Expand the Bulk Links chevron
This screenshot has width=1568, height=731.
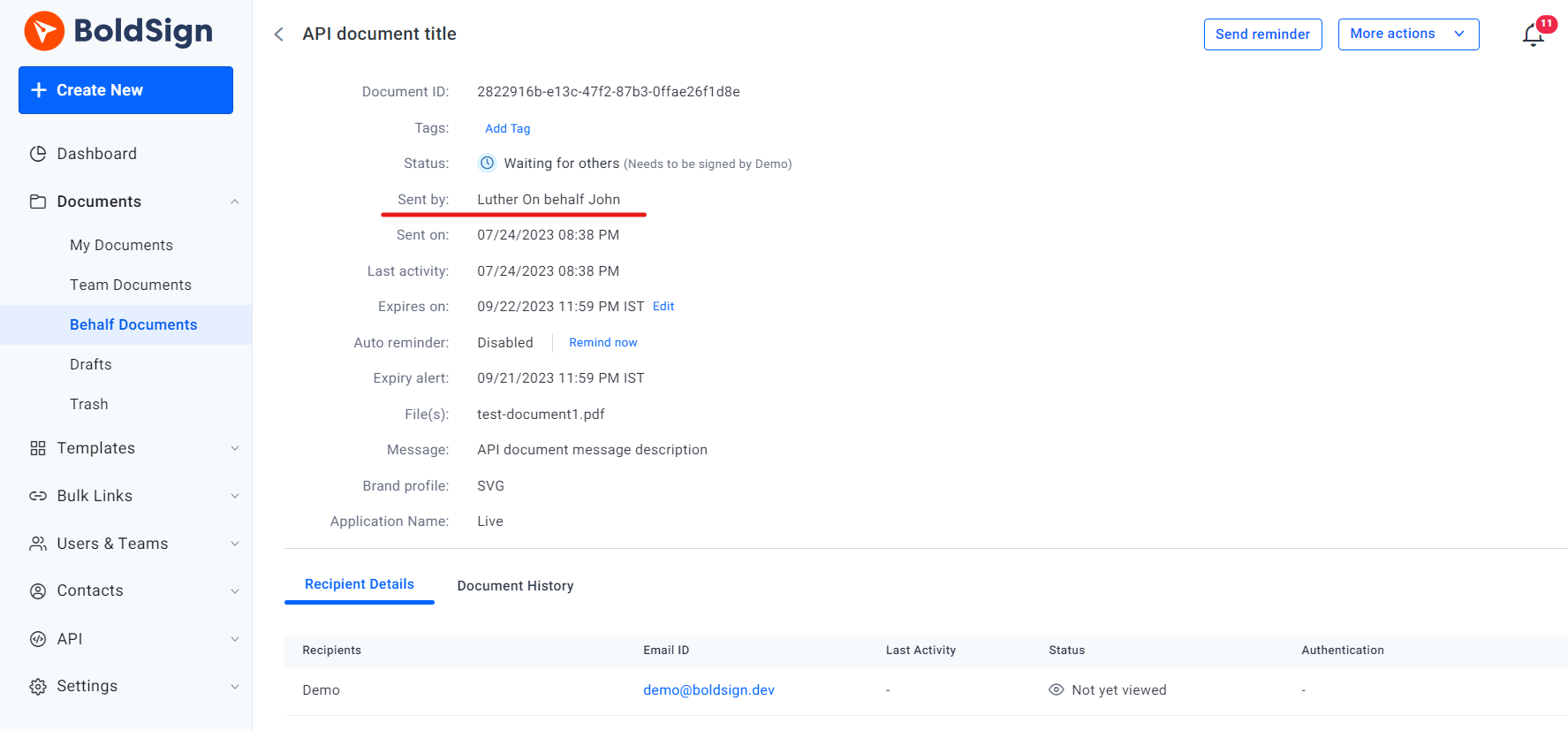pos(235,496)
